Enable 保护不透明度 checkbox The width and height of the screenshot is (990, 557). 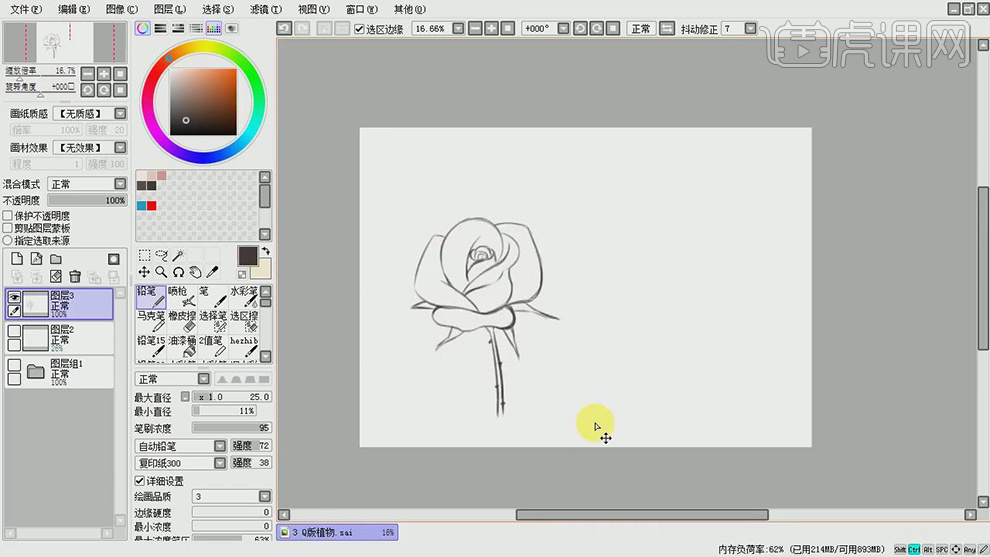point(8,215)
